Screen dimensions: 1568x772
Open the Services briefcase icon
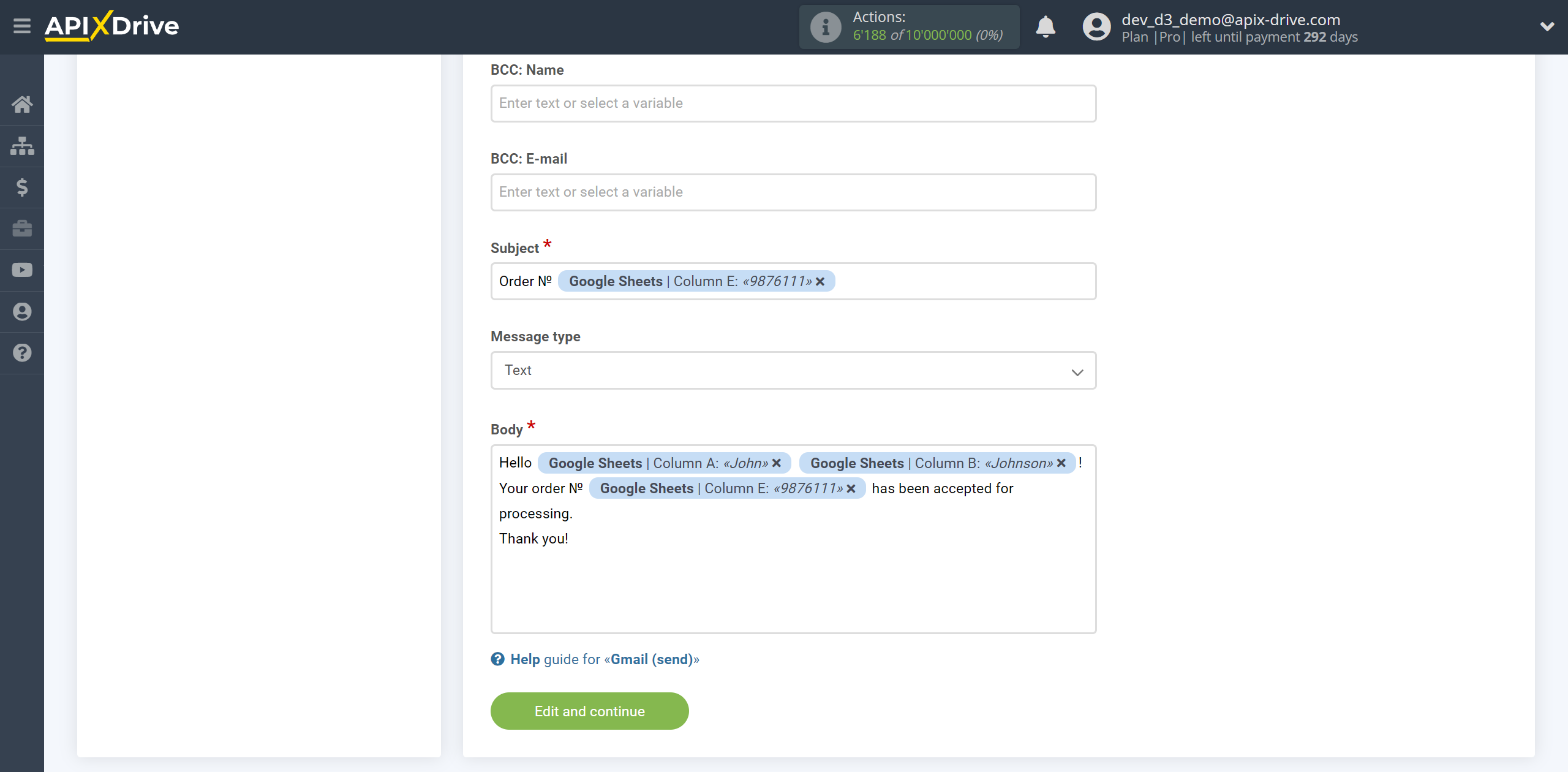(x=22, y=229)
